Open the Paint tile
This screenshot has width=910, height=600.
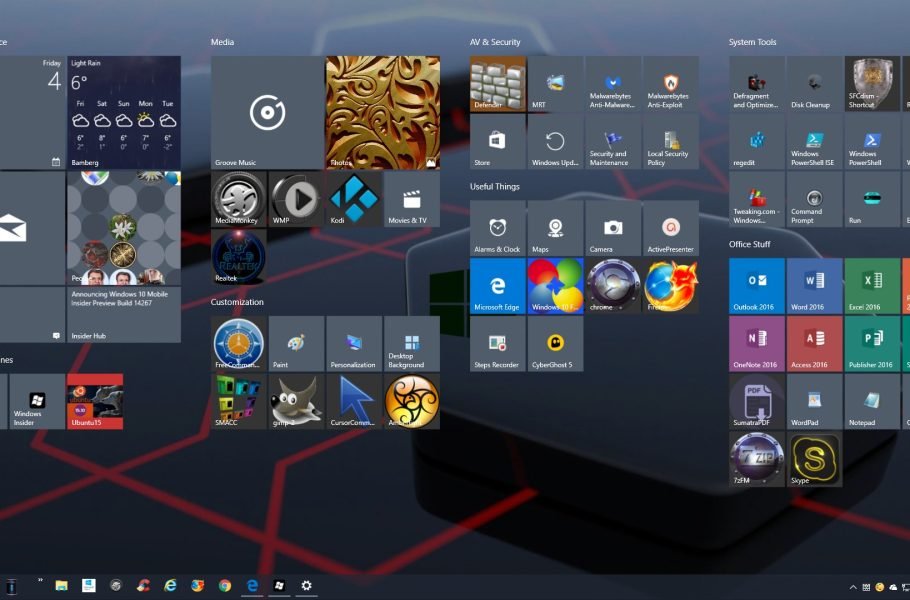(297, 344)
